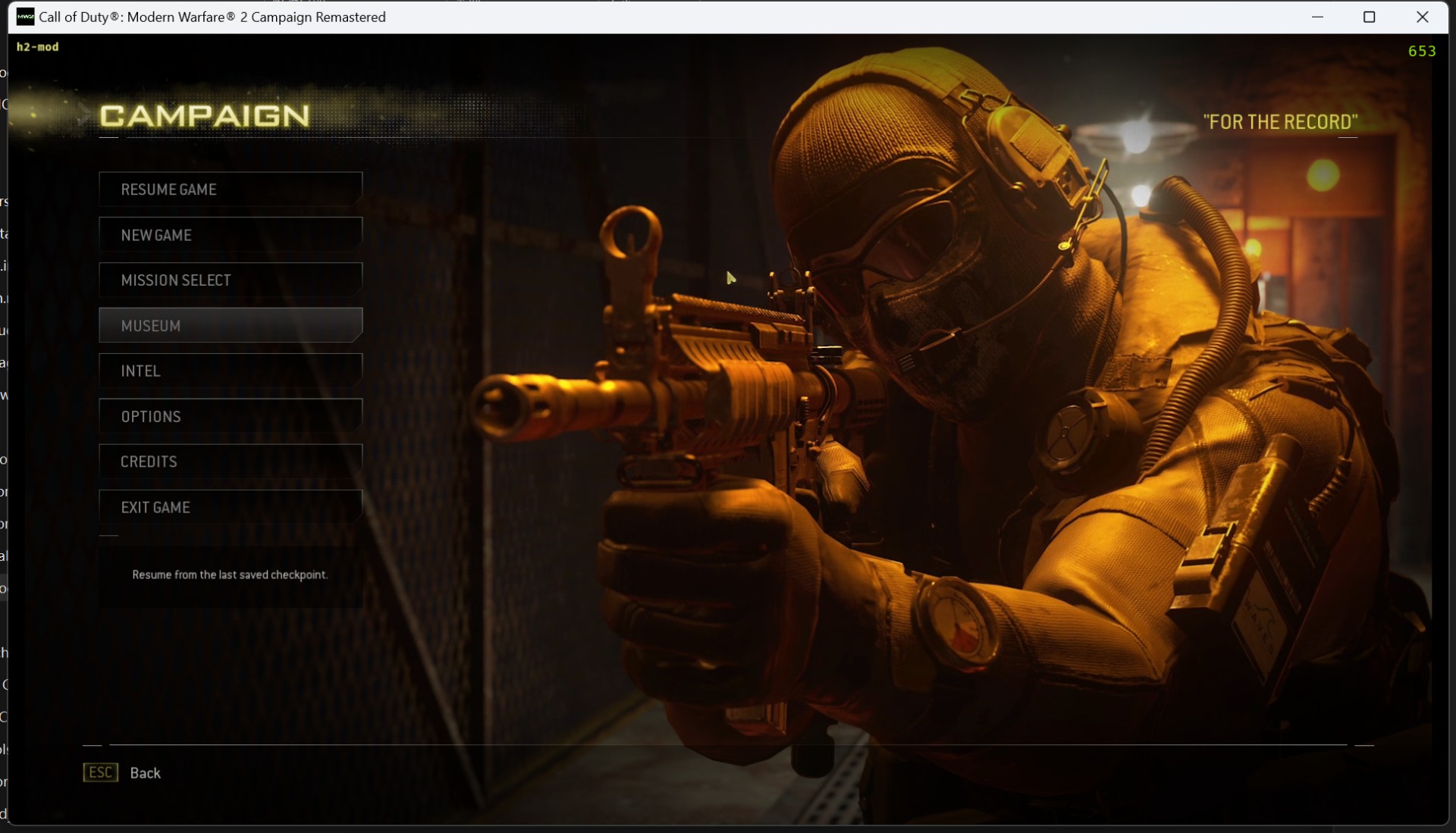The image size is (1456, 833).
Task: Open the Intel menu
Action: point(231,371)
